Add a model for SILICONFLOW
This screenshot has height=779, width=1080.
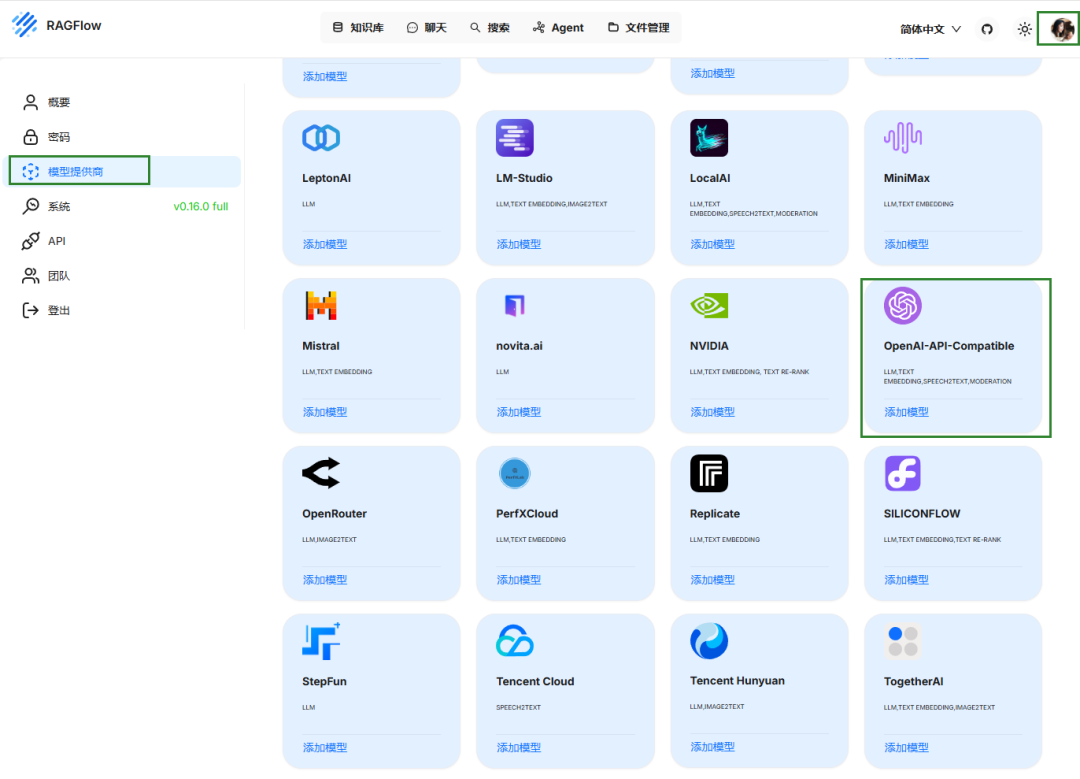(x=906, y=580)
